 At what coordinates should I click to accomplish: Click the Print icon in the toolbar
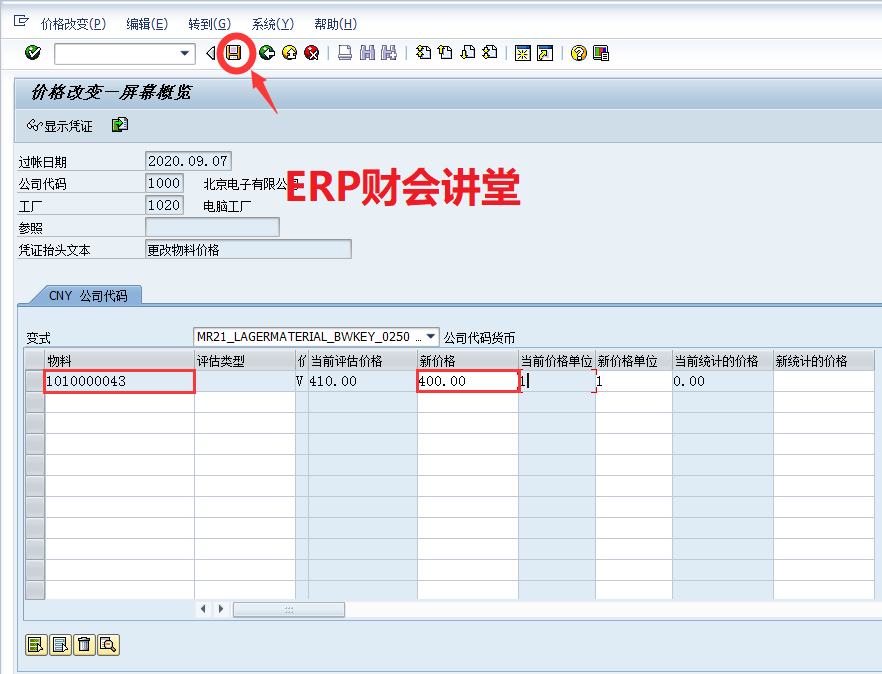[344, 53]
